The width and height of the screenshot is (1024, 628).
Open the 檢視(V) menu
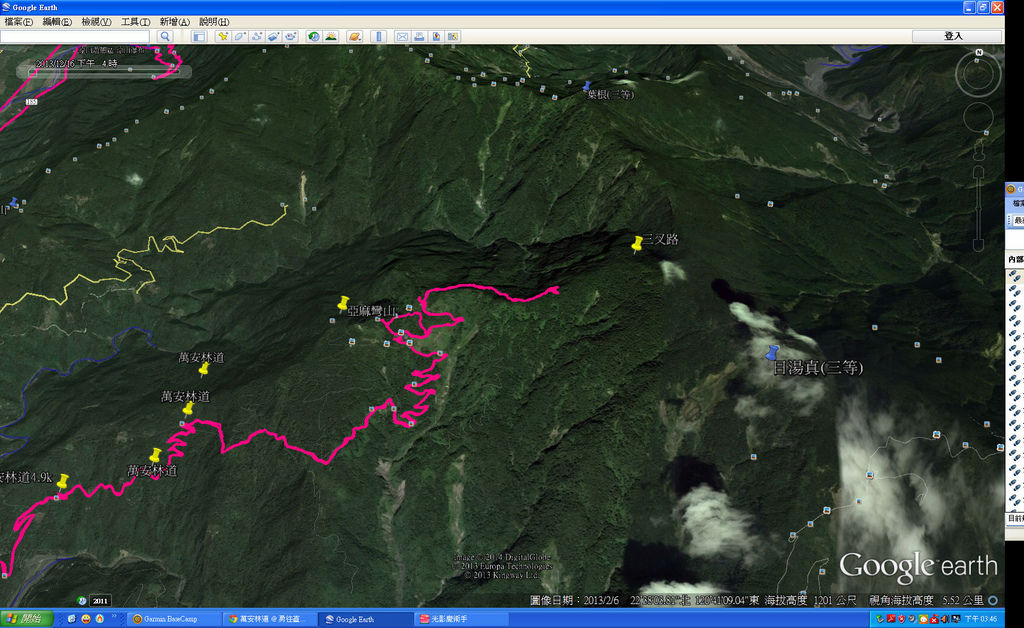click(96, 22)
